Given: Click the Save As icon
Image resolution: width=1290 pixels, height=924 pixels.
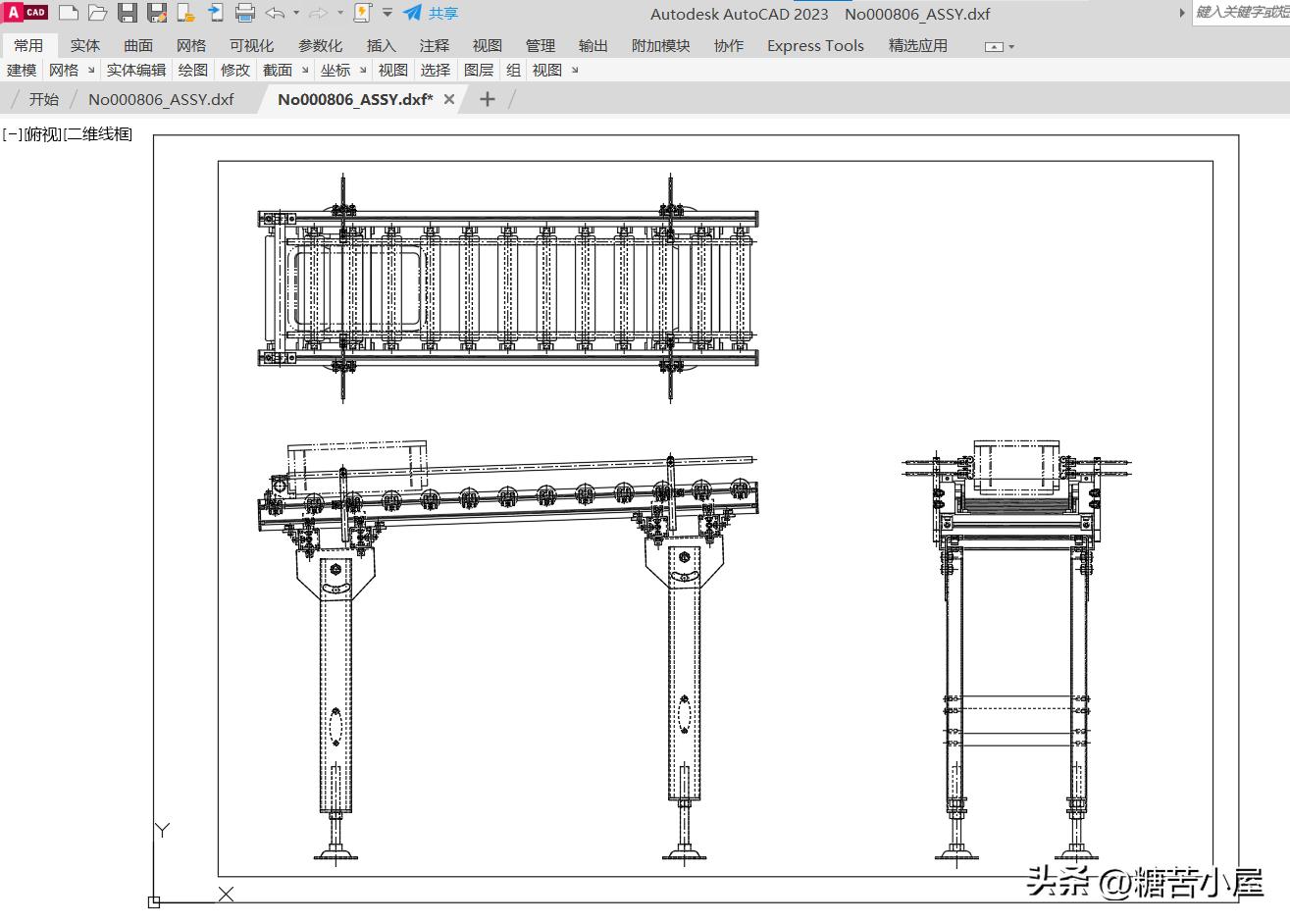Looking at the screenshot, I should (157, 13).
